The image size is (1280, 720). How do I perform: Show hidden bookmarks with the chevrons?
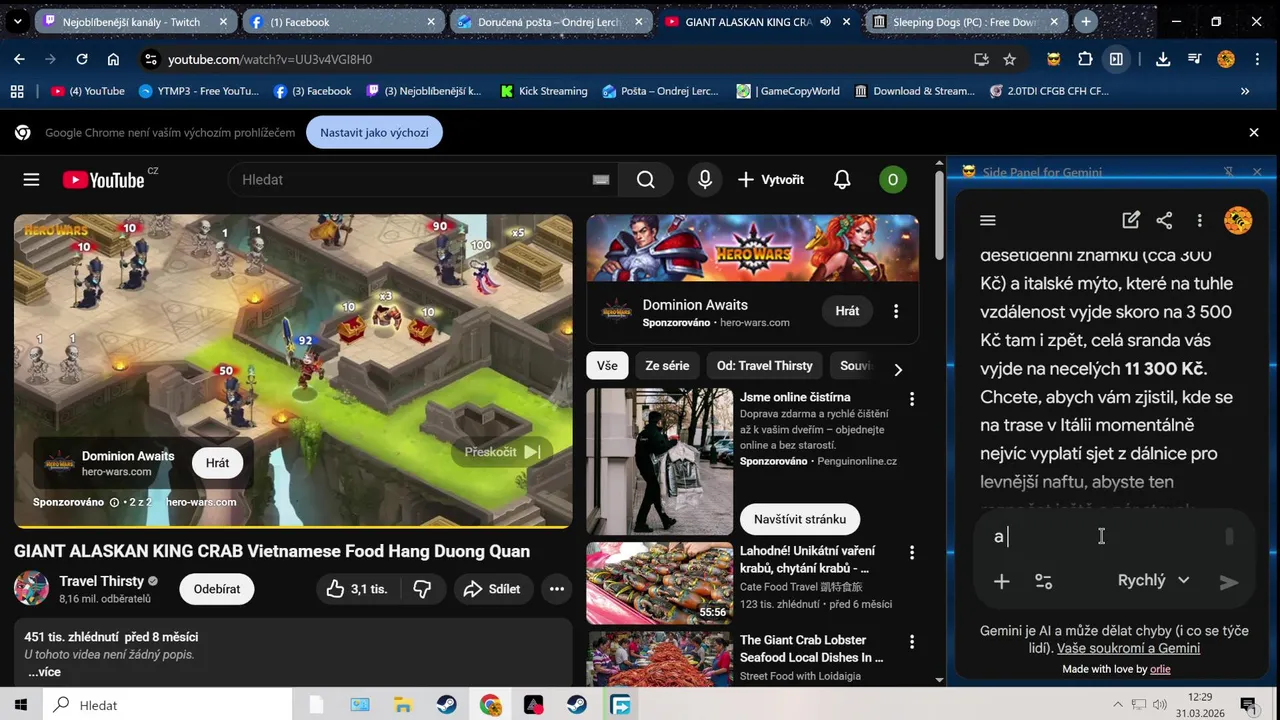click(1245, 91)
